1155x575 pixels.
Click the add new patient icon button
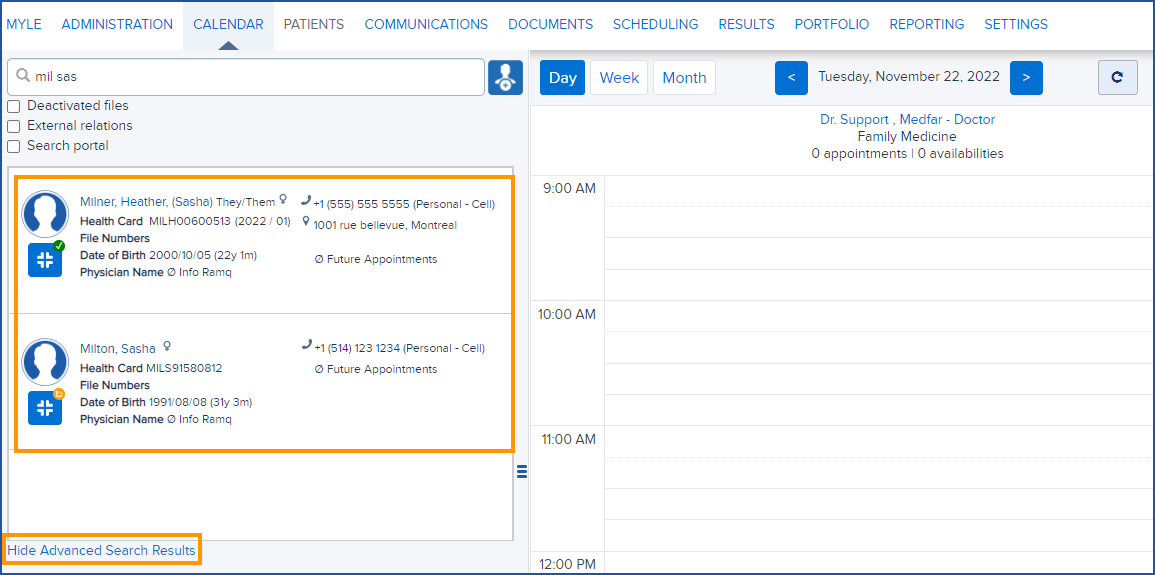pyautogui.click(x=505, y=77)
